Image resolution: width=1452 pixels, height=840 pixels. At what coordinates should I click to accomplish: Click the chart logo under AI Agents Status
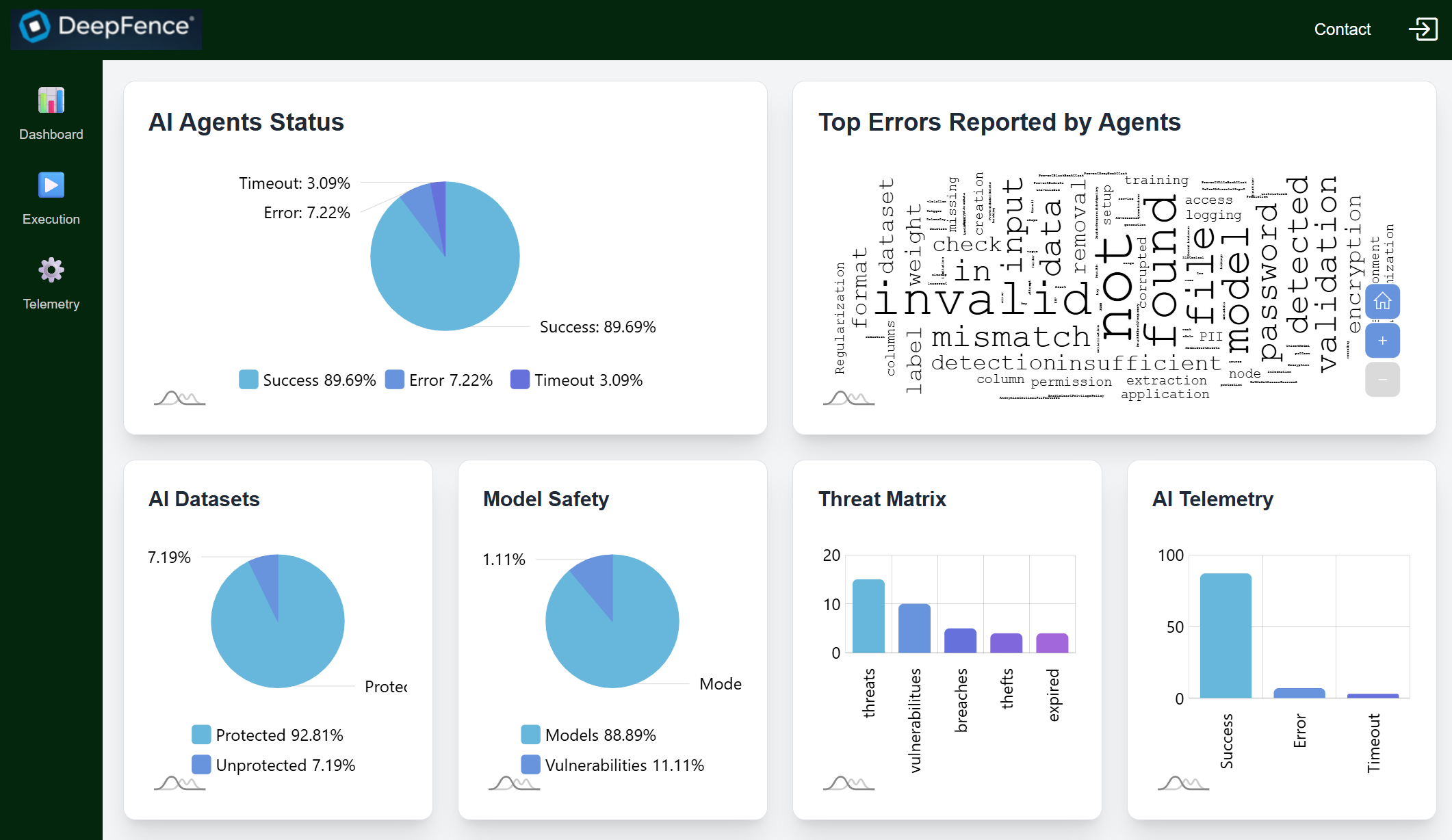[179, 397]
